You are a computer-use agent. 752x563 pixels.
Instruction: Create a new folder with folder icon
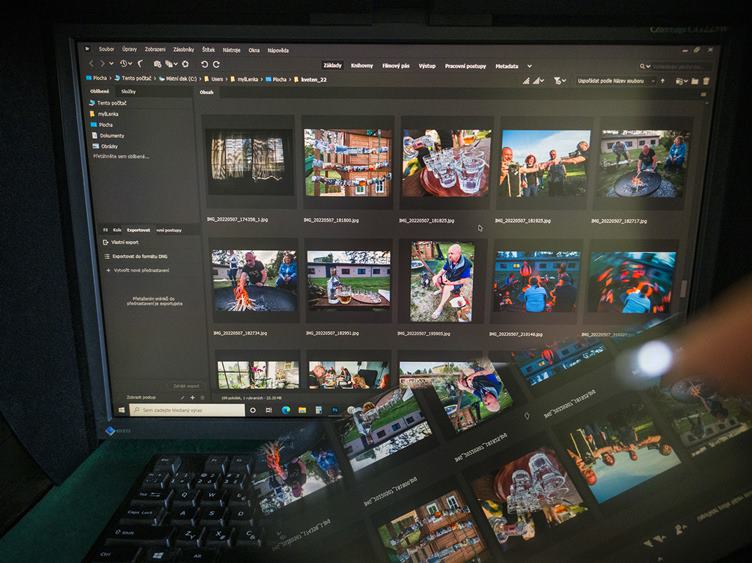point(694,82)
